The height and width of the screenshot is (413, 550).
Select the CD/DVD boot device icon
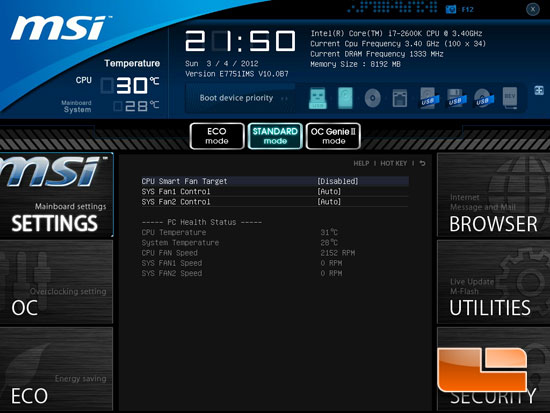point(373,98)
